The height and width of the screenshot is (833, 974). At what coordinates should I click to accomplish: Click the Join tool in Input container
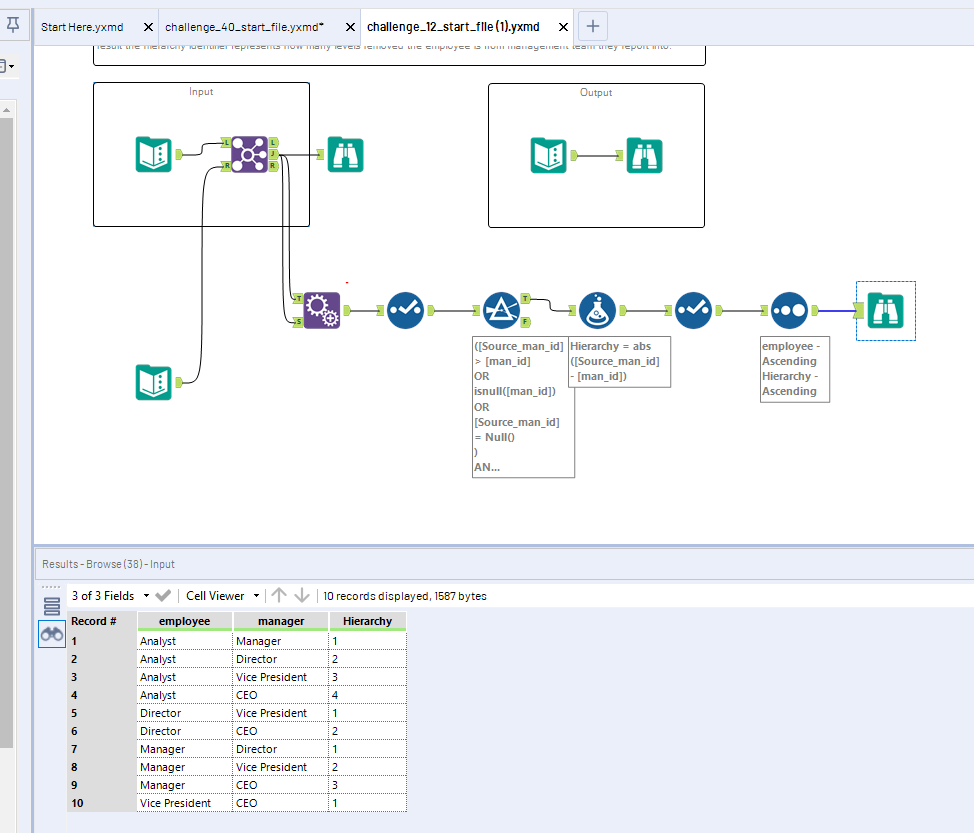pos(249,154)
